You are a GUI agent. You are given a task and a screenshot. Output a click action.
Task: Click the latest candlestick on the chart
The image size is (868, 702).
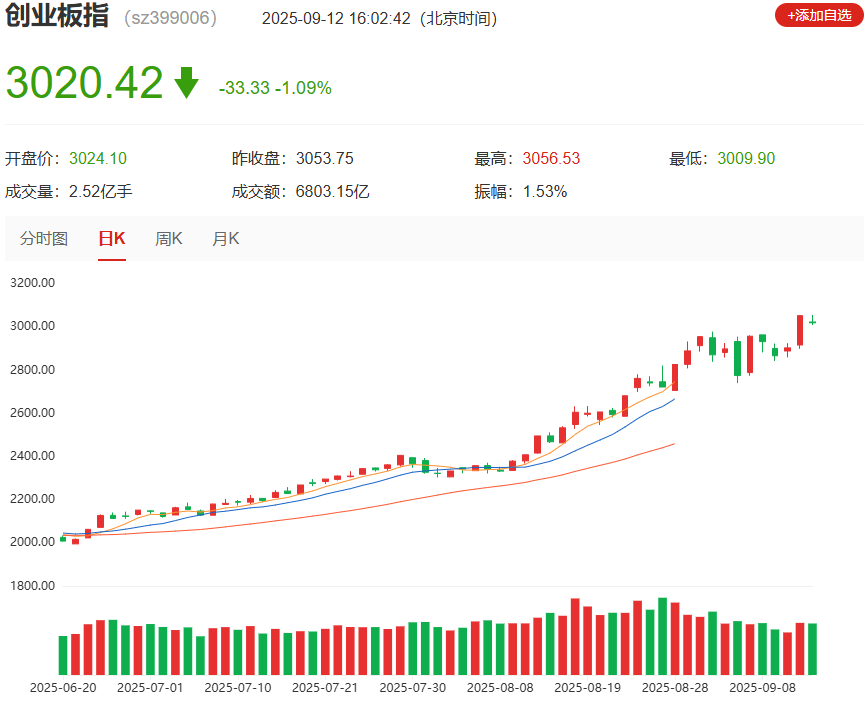coord(812,322)
